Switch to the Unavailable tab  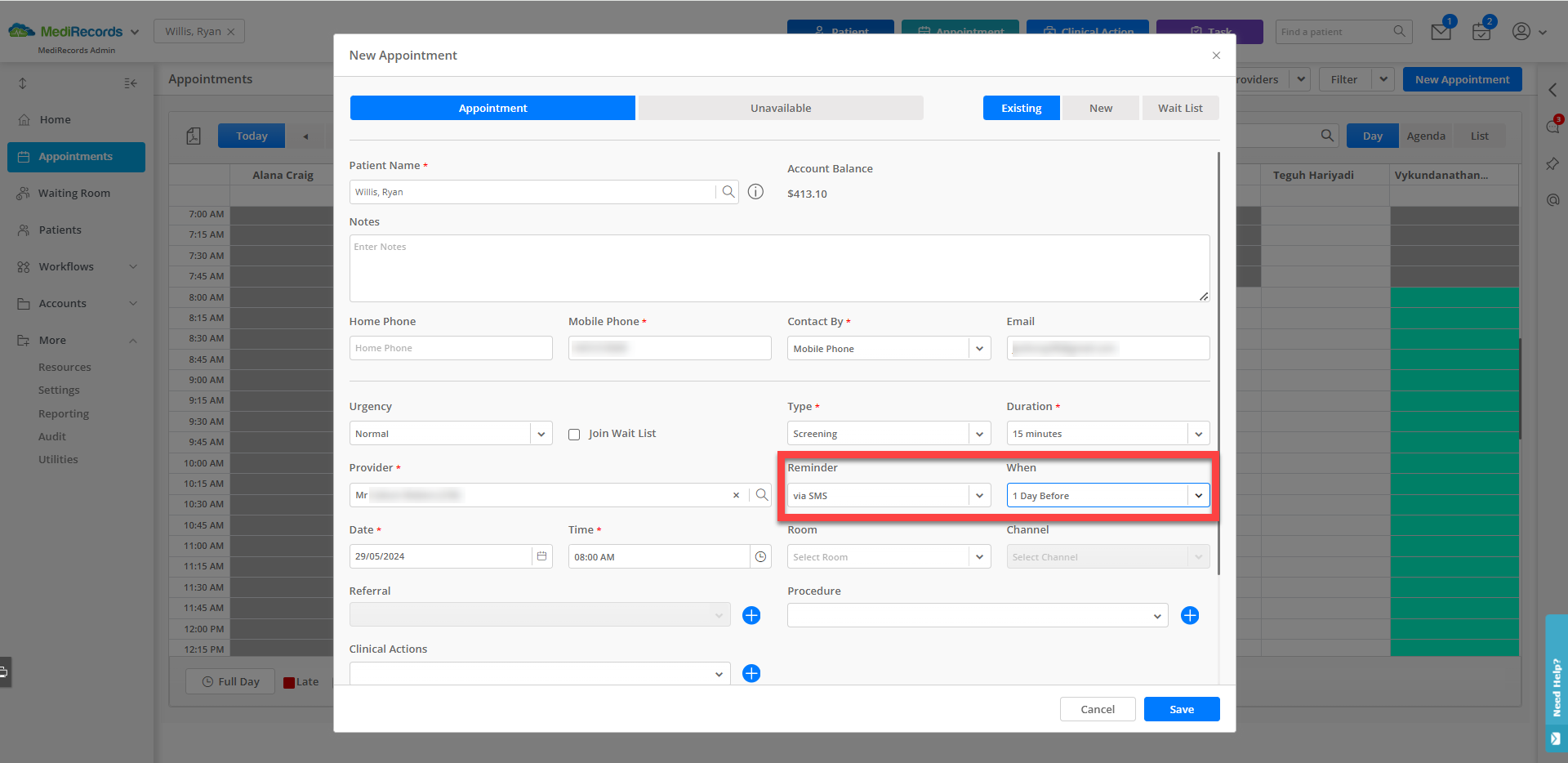pyautogui.click(x=780, y=107)
